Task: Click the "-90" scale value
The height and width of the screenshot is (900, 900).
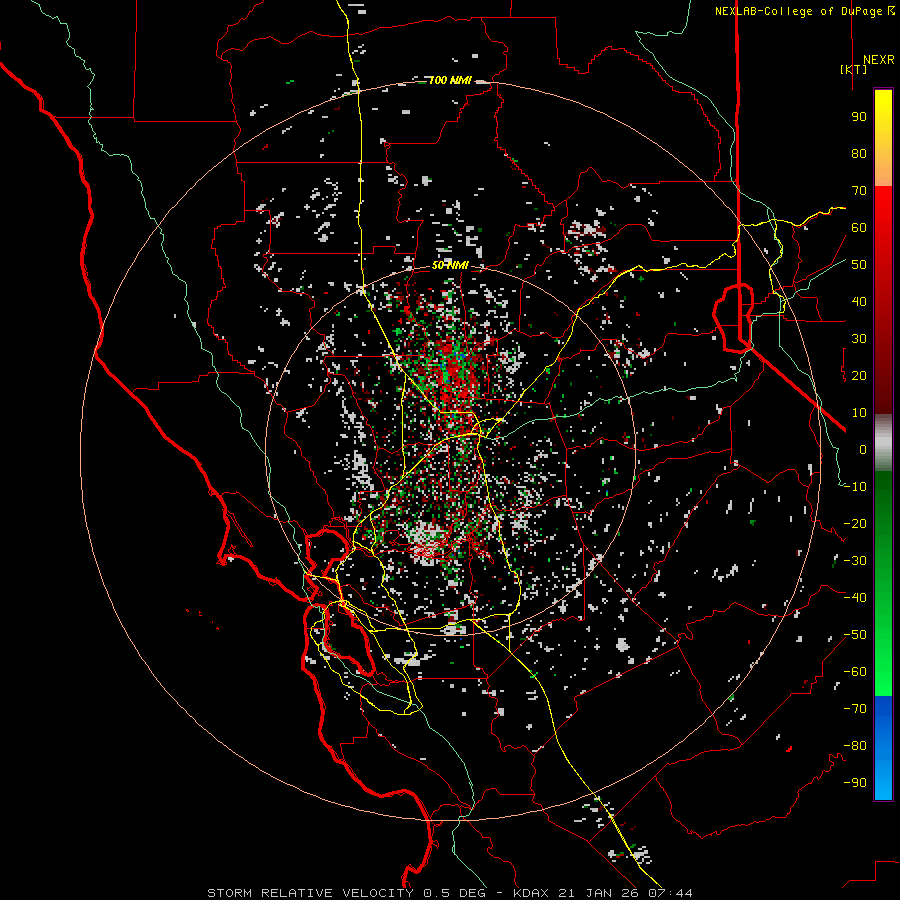Action: click(855, 783)
